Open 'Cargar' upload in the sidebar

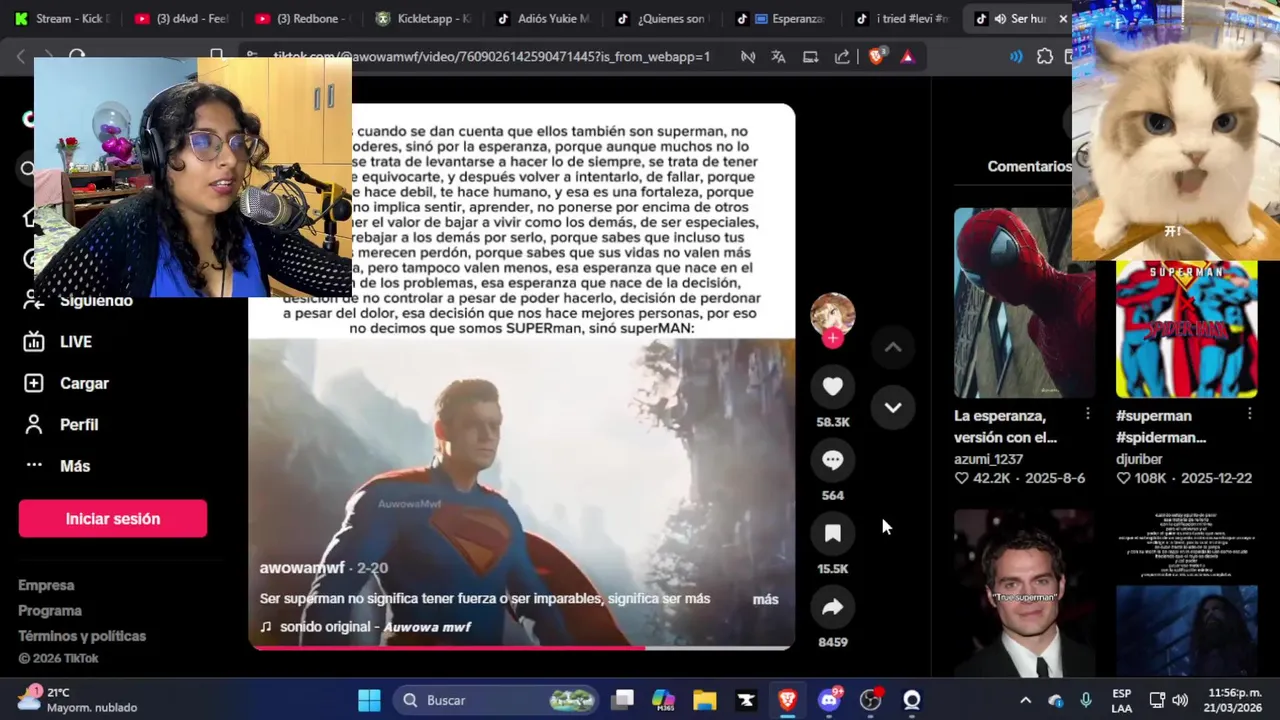tap(66, 383)
